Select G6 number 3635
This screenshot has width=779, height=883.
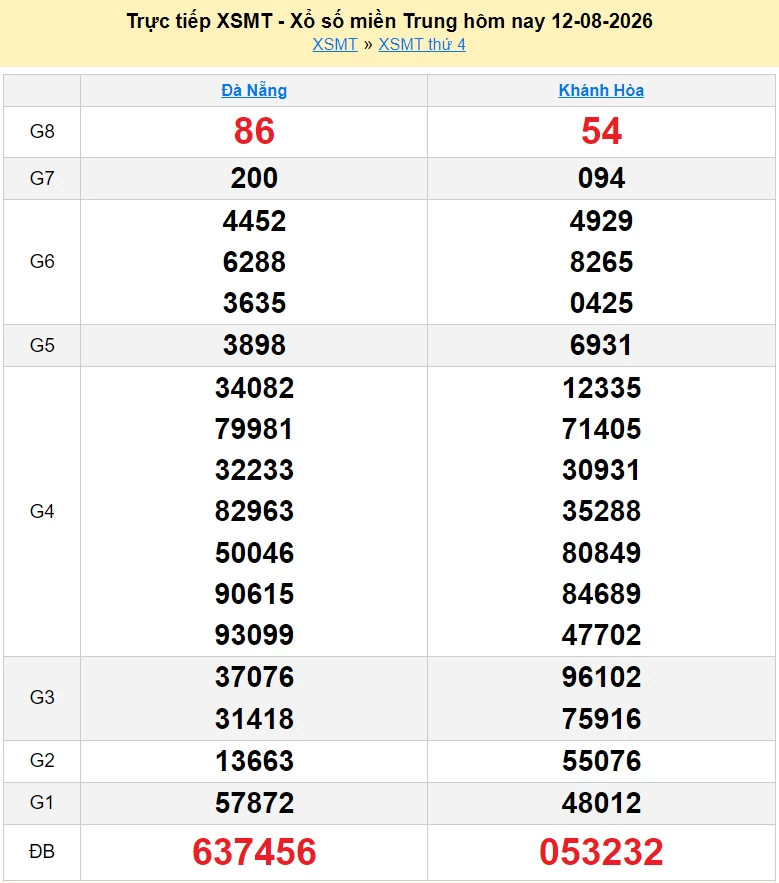pyautogui.click(x=254, y=303)
